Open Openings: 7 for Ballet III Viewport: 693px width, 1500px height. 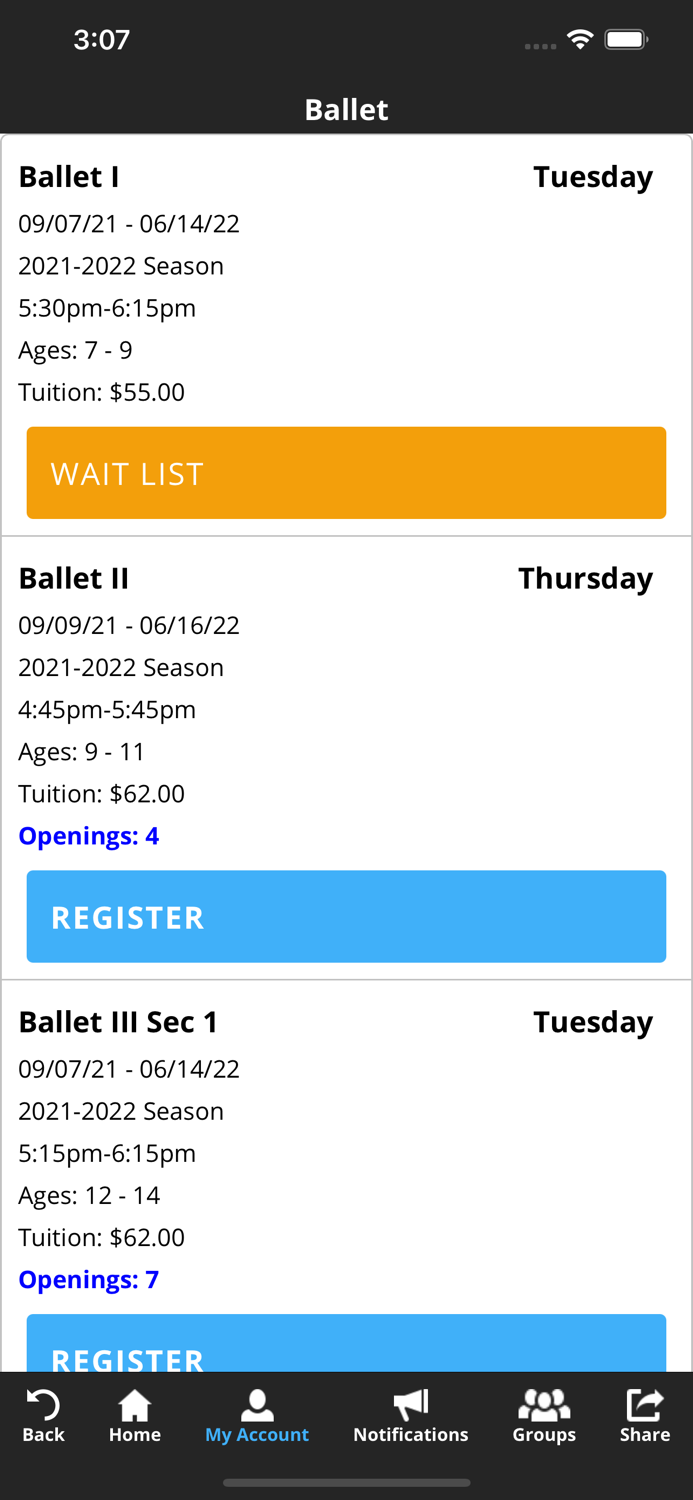pos(88,1279)
